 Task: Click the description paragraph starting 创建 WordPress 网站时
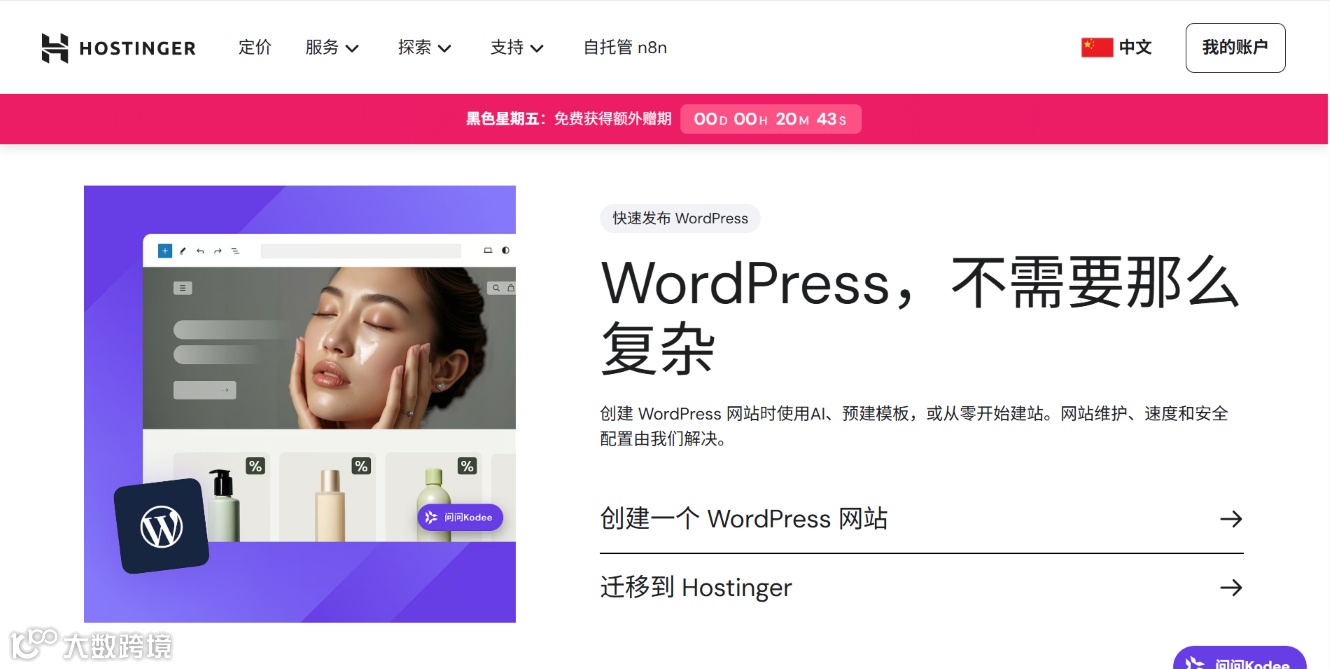[914, 426]
